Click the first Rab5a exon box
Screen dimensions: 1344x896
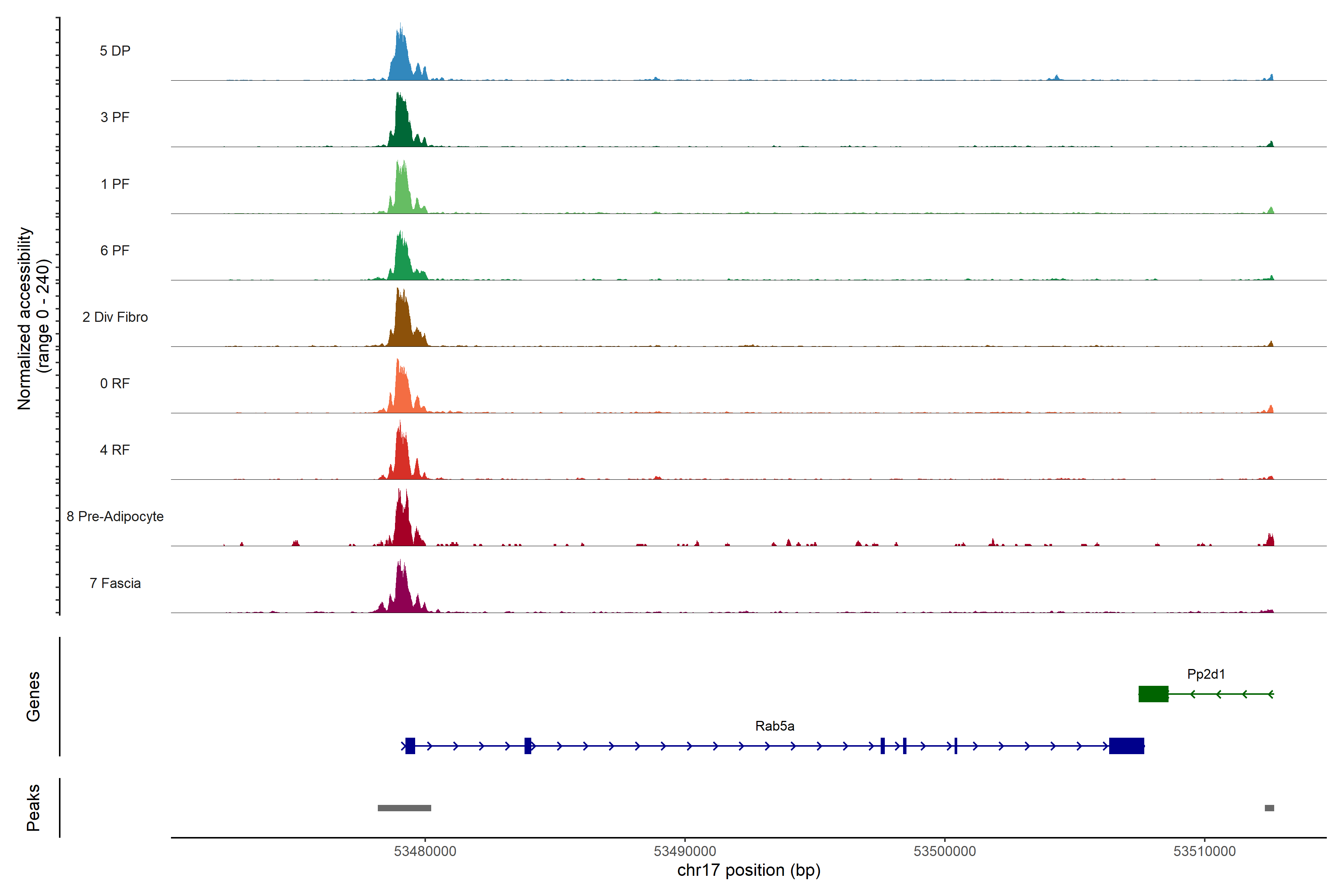click(x=410, y=746)
